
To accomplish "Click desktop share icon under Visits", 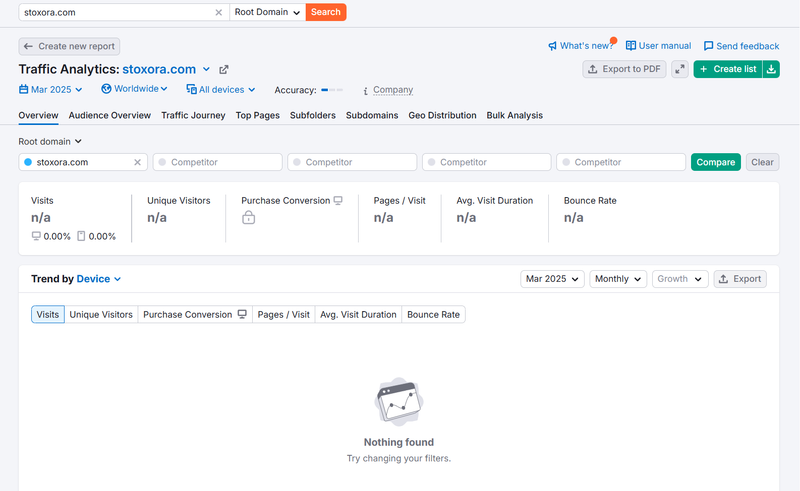I will (x=36, y=236).
